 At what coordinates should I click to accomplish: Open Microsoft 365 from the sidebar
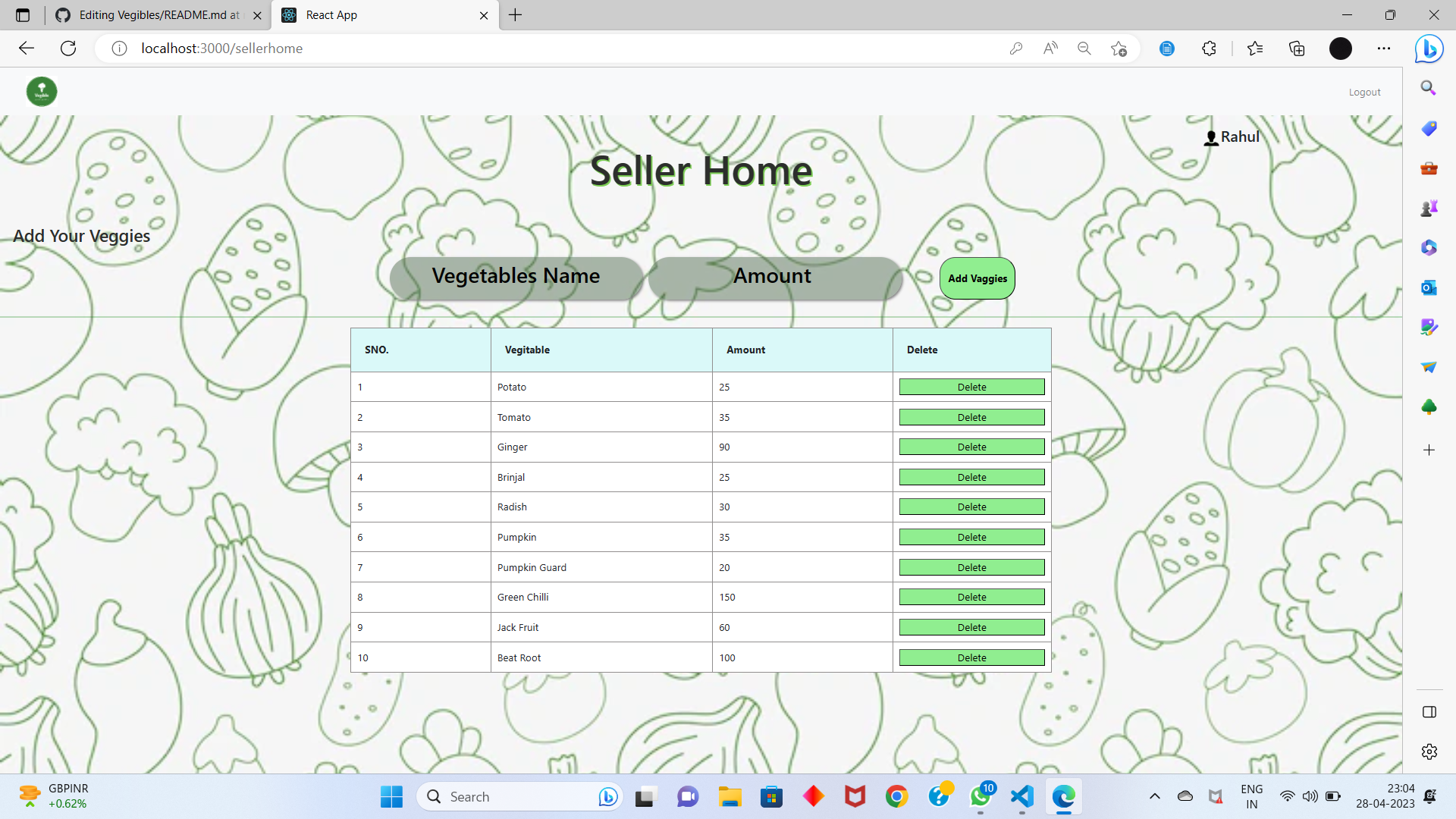coord(1429,247)
